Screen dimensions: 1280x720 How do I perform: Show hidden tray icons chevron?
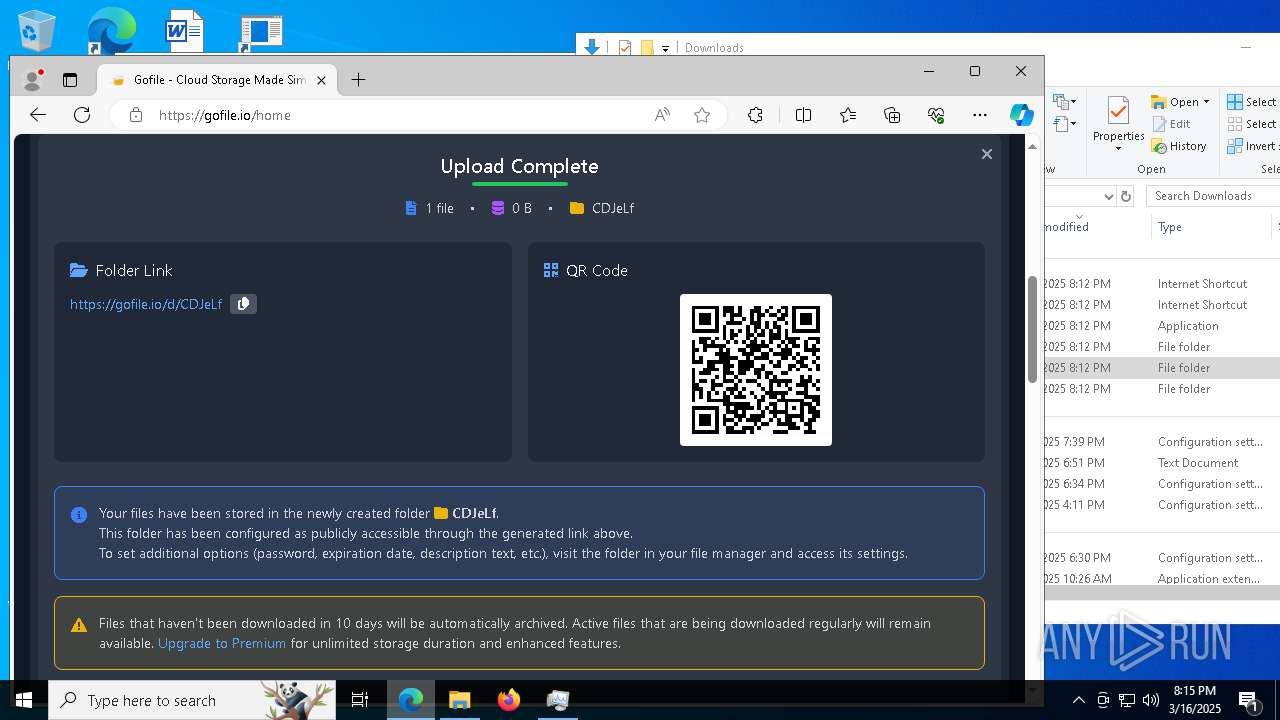point(1078,700)
